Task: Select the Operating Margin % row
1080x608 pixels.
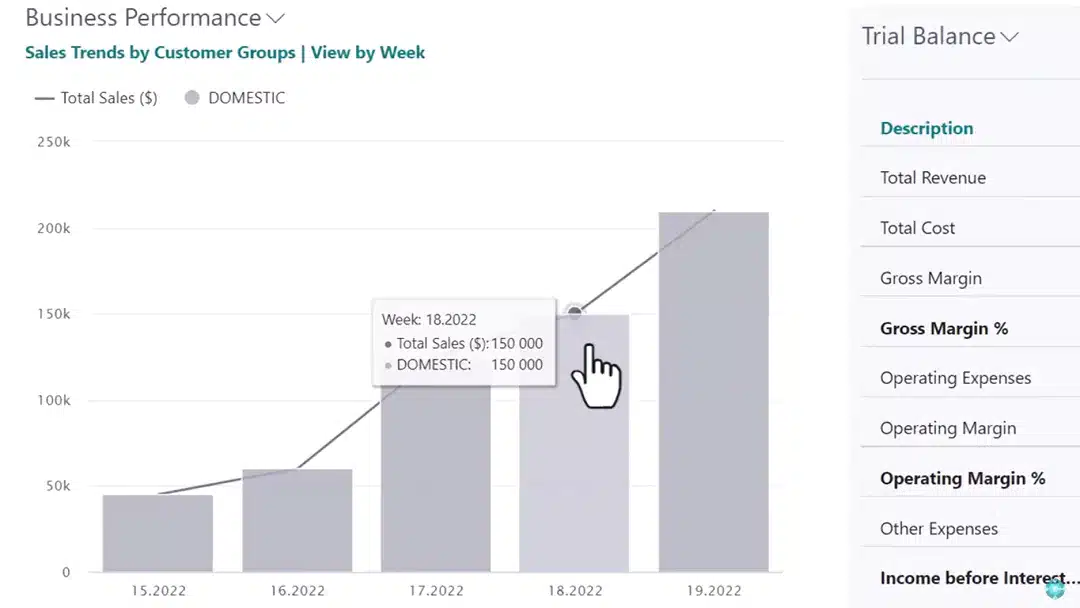Action: click(x=962, y=478)
